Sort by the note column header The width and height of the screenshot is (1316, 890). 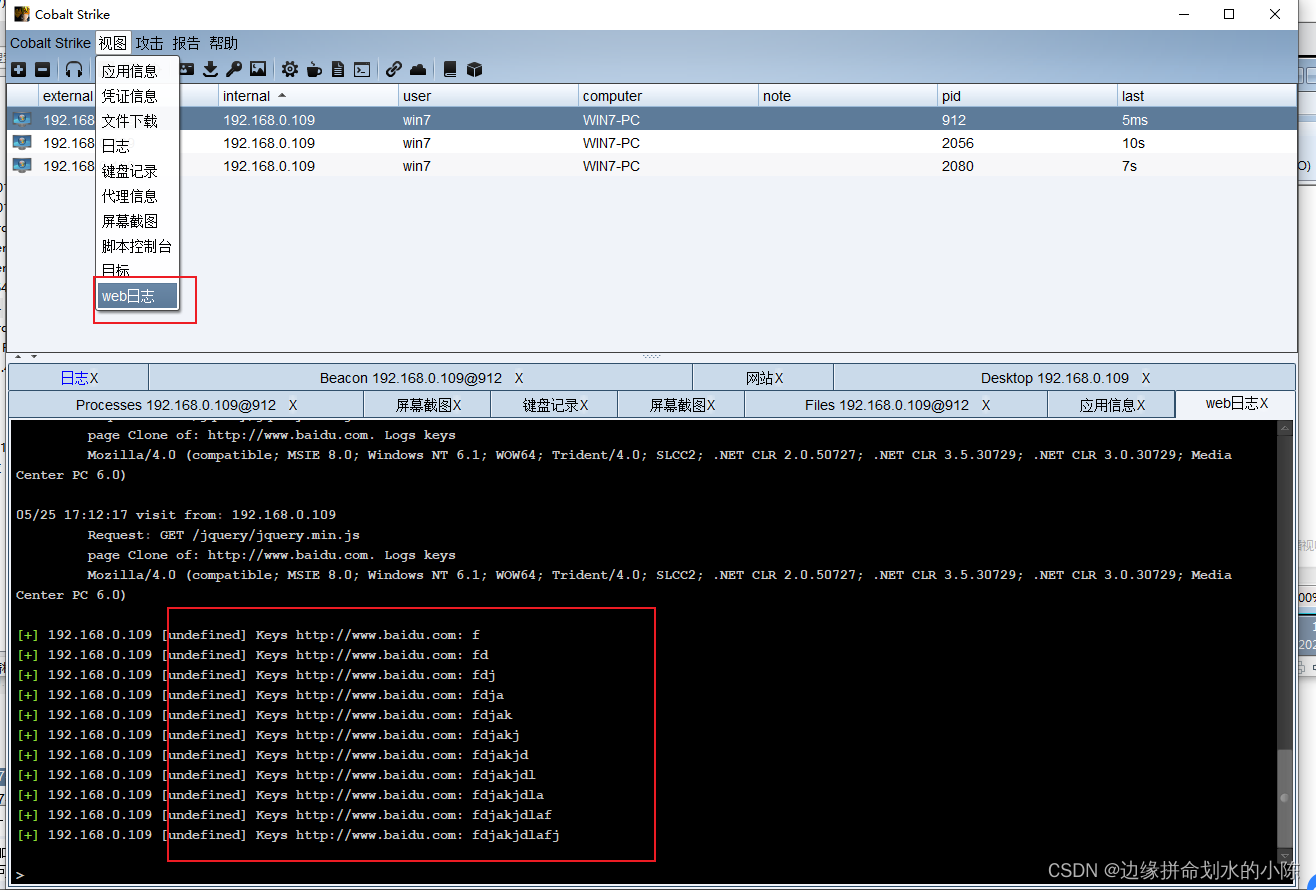tap(848, 96)
